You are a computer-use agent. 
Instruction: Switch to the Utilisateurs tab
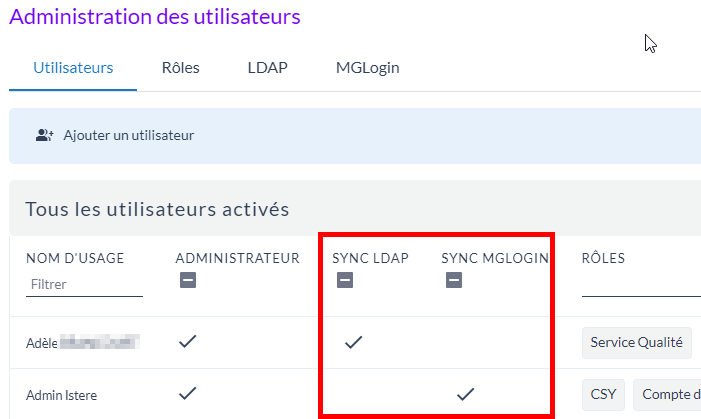click(73, 68)
